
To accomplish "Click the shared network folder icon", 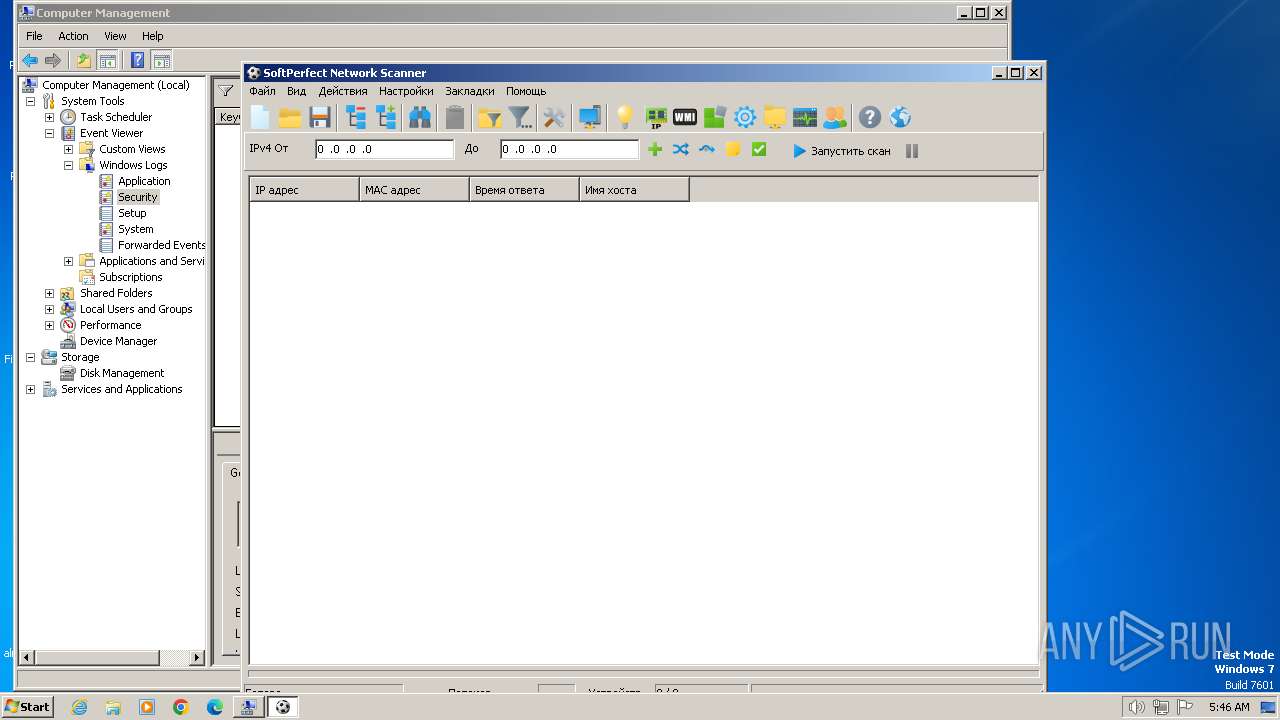I will click(x=775, y=118).
